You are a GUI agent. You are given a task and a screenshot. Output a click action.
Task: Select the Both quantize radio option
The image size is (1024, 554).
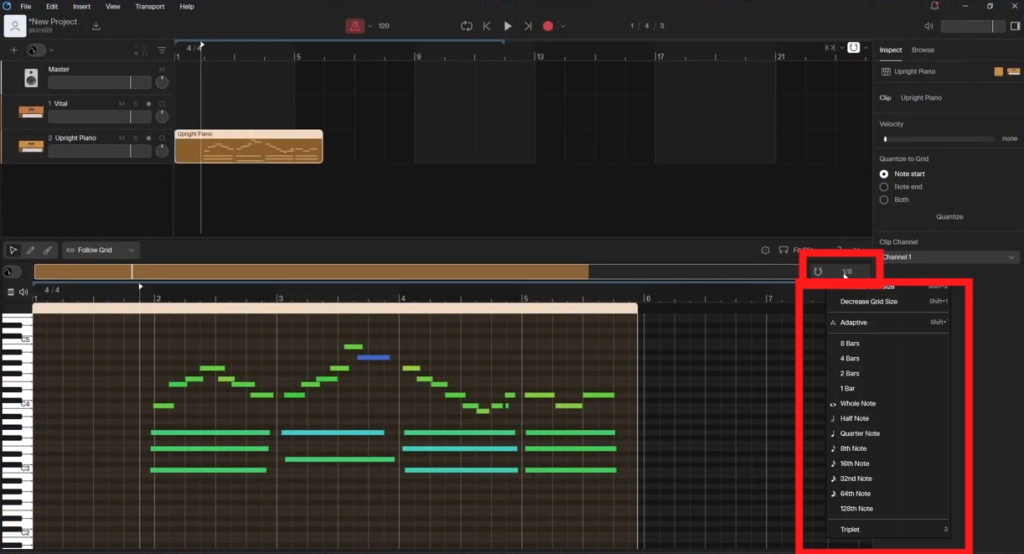(884, 200)
